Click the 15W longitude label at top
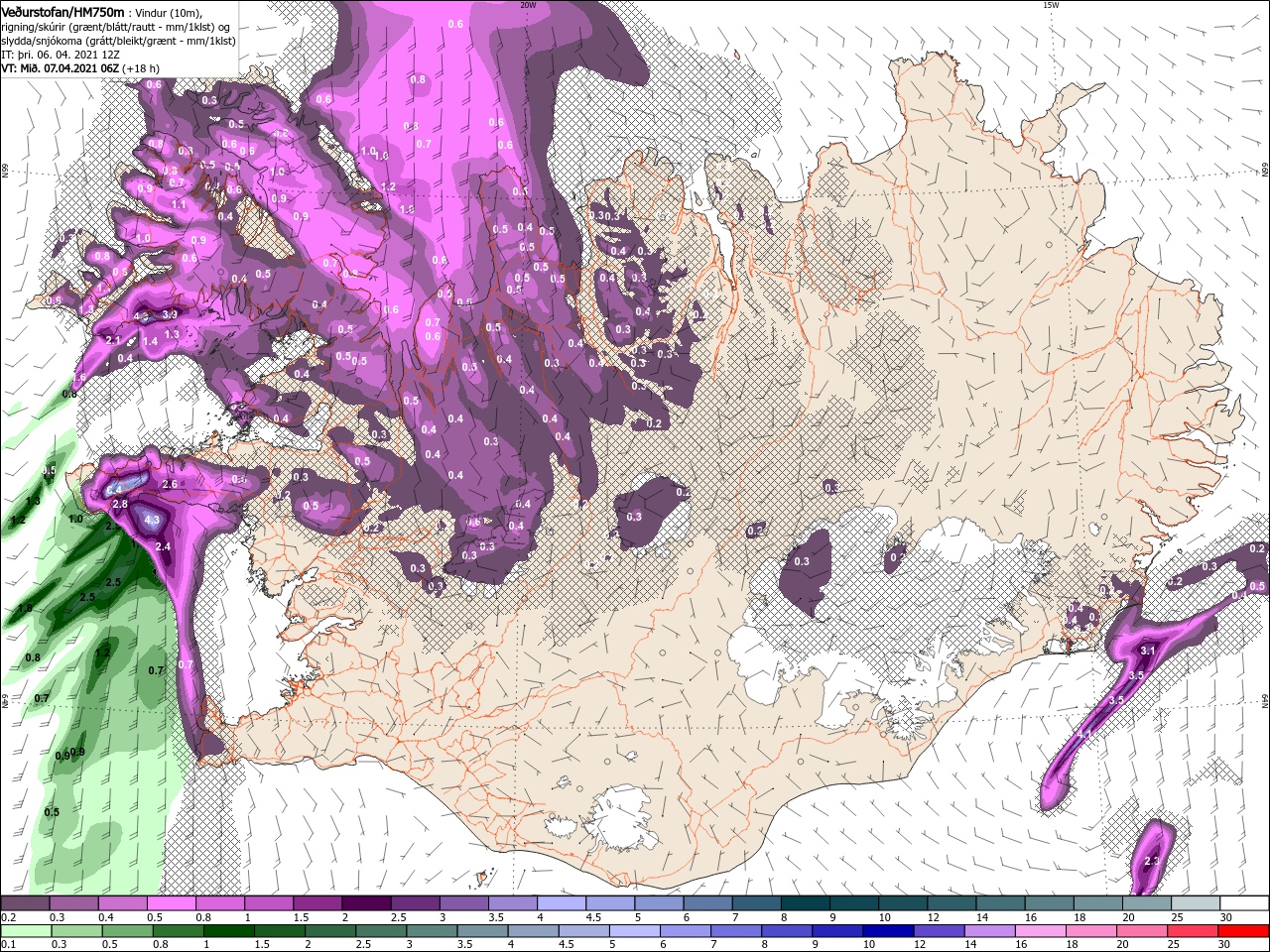The width and height of the screenshot is (1270, 952). [x=1051, y=5]
